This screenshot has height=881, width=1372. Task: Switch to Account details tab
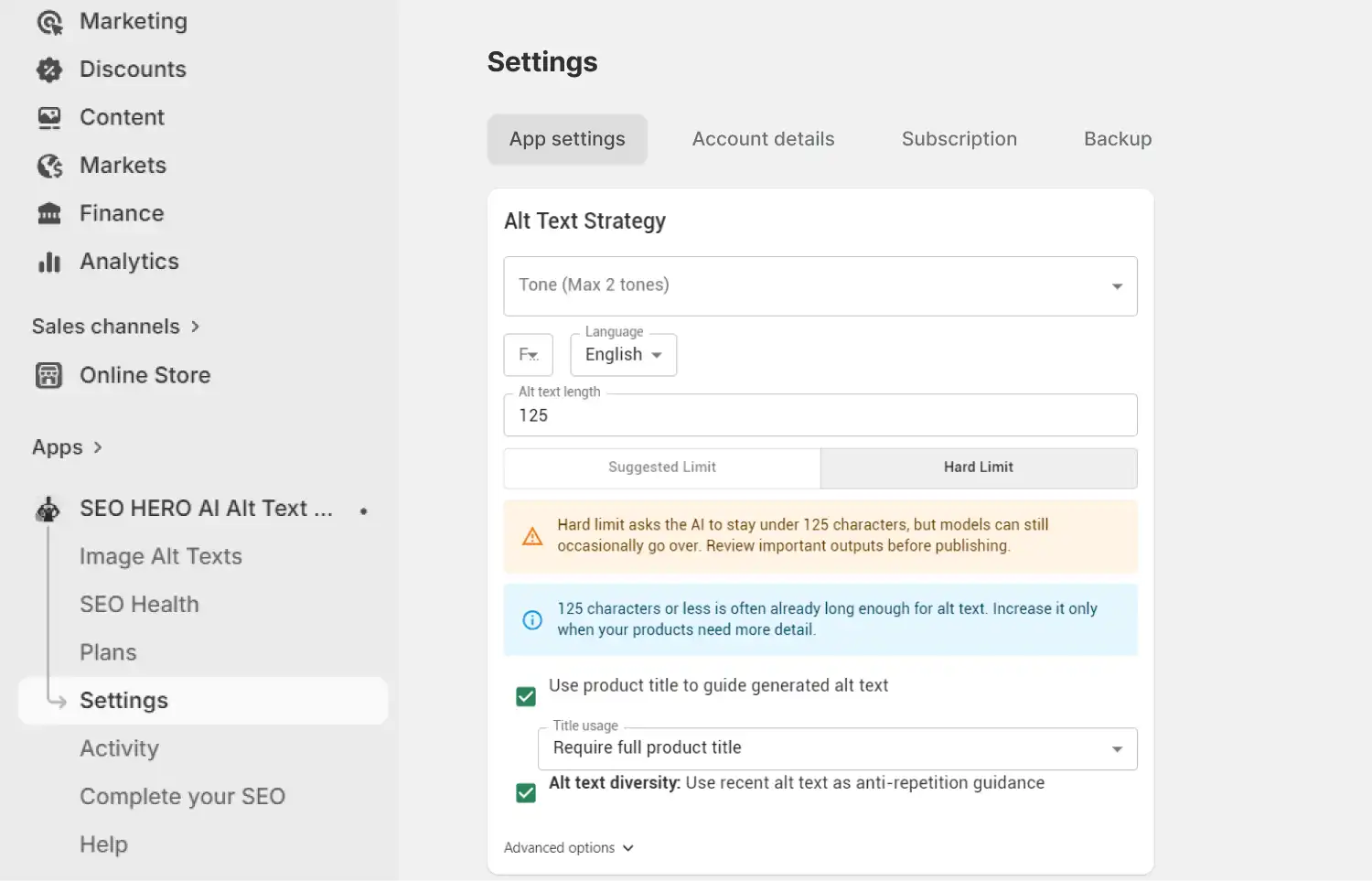[x=764, y=139]
